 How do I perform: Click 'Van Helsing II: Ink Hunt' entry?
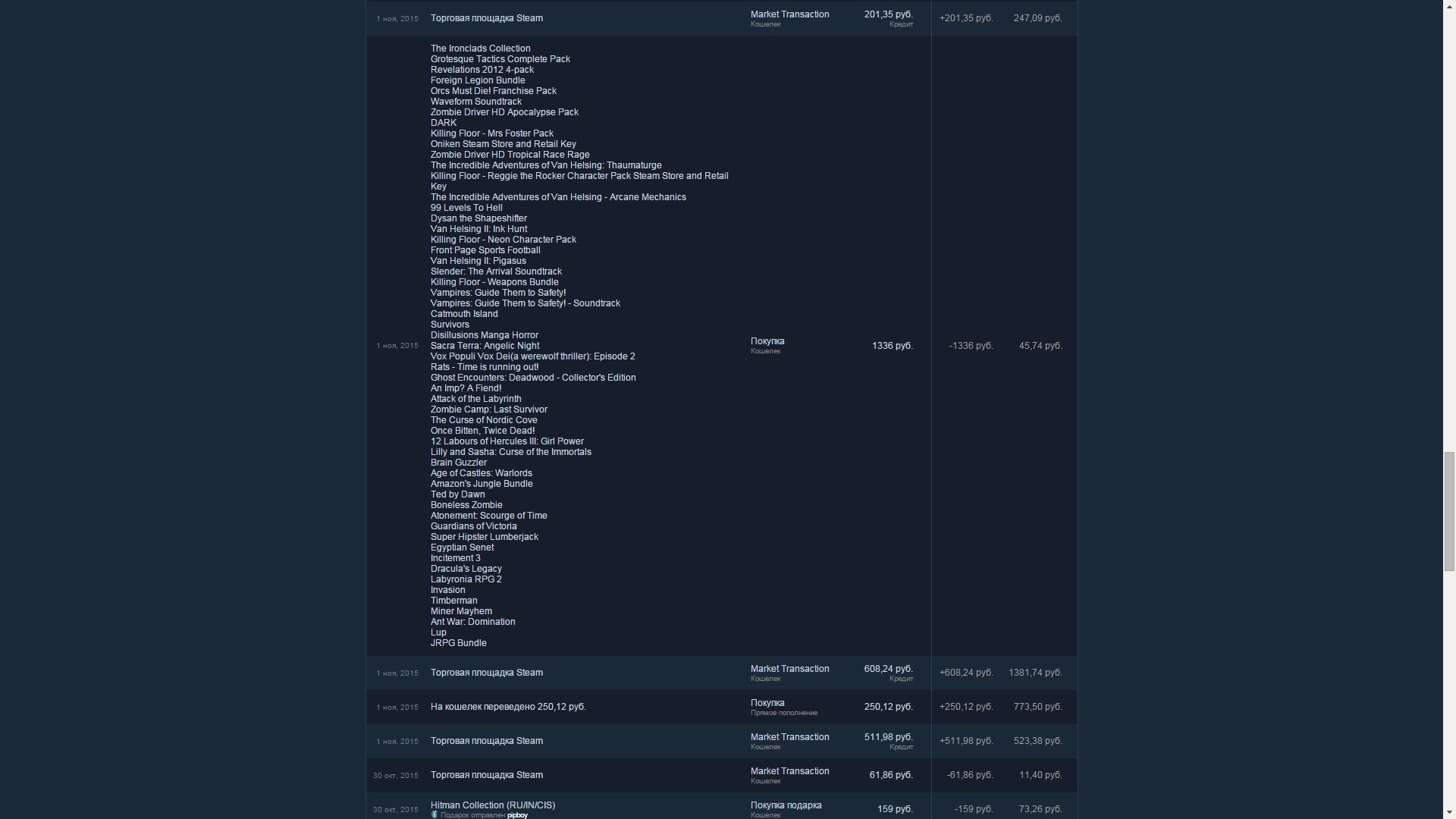[479, 229]
